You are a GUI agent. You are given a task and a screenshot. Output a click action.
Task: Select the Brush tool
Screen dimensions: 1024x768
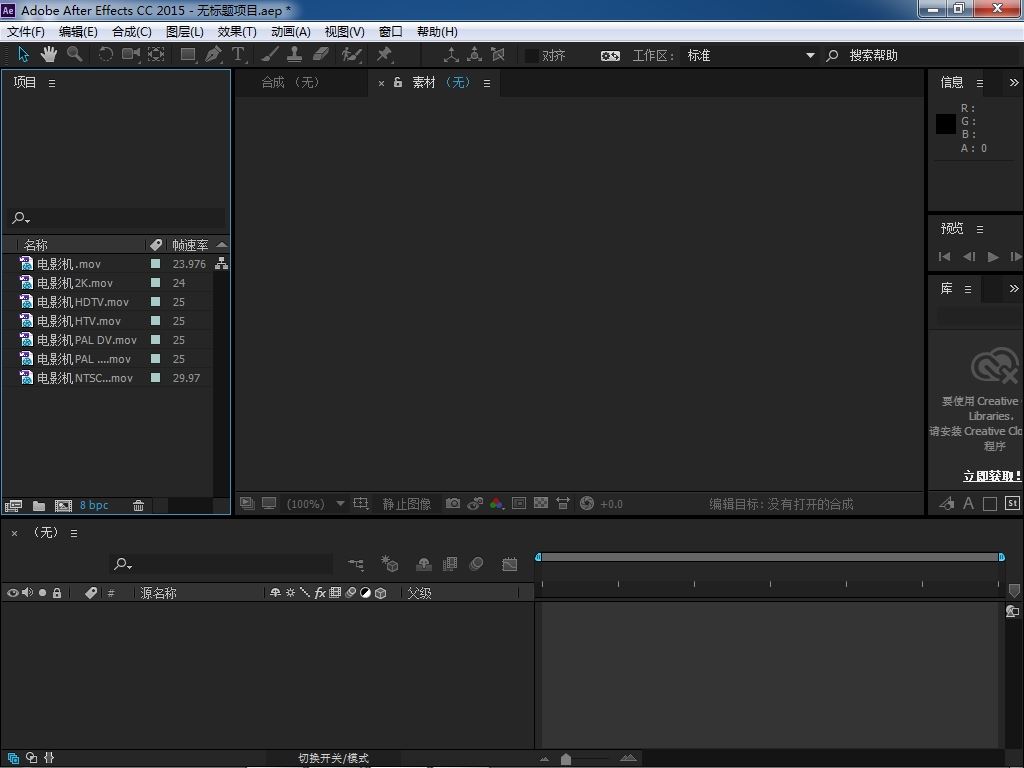(x=270, y=55)
